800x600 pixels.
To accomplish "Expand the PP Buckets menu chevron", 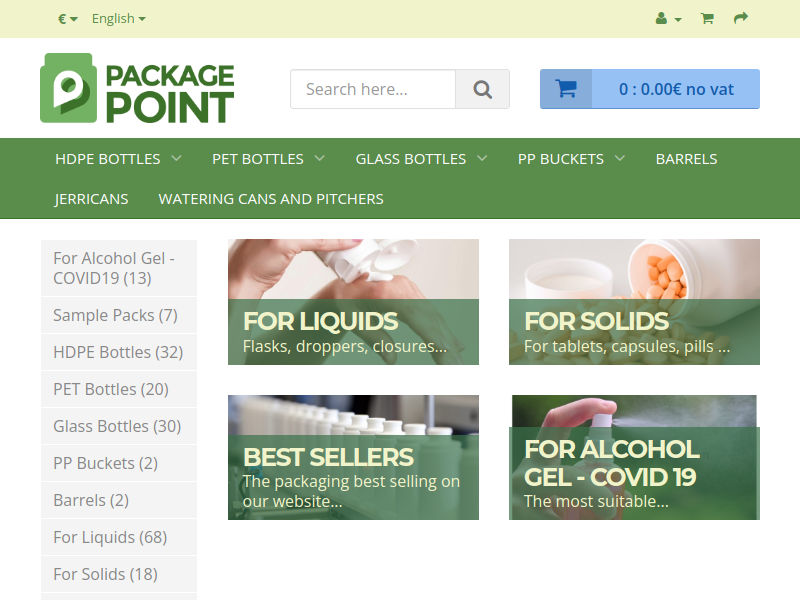I will tap(620, 158).
